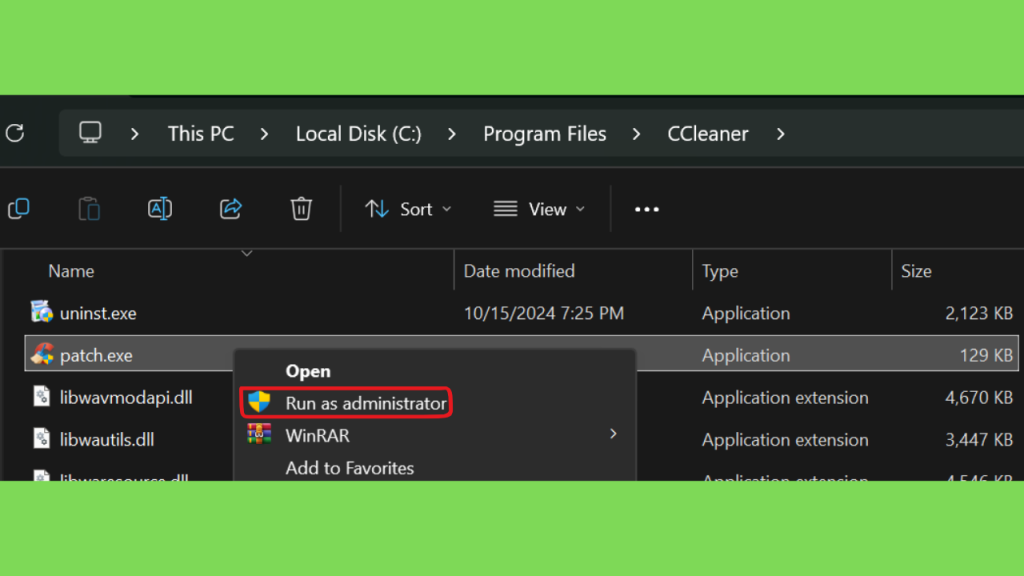Sort files by the Size column header
The image size is (1024, 576).
pyautogui.click(x=916, y=271)
